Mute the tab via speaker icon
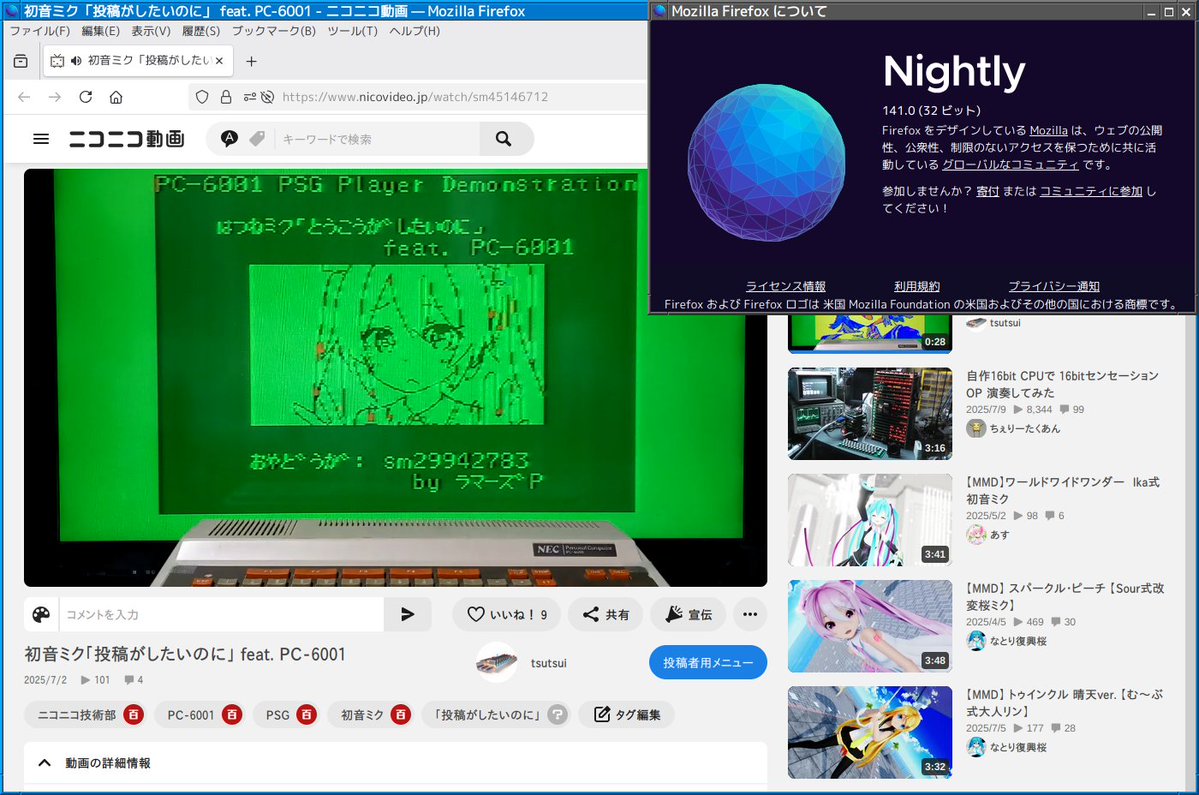This screenshot has height=795, width=1199. 76,60
